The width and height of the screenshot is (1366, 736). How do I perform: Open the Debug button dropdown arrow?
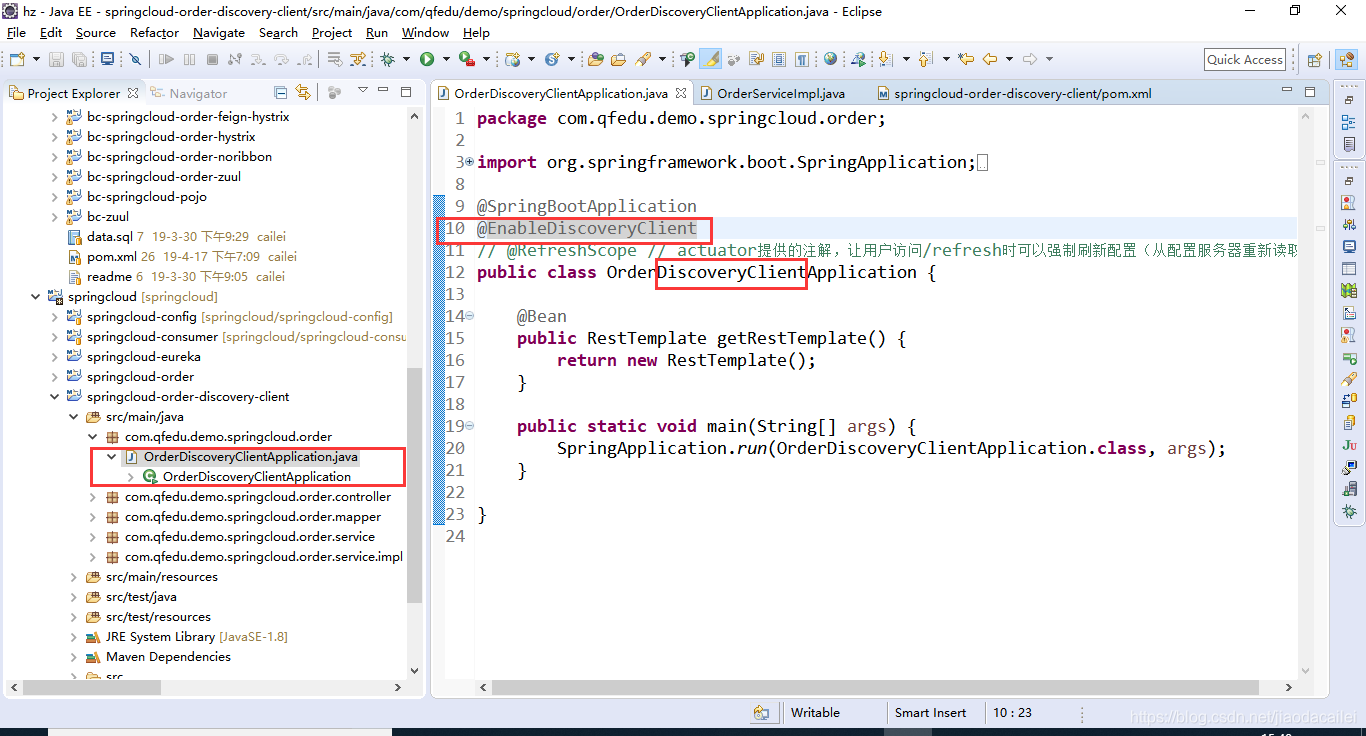(x=406, y=60)
